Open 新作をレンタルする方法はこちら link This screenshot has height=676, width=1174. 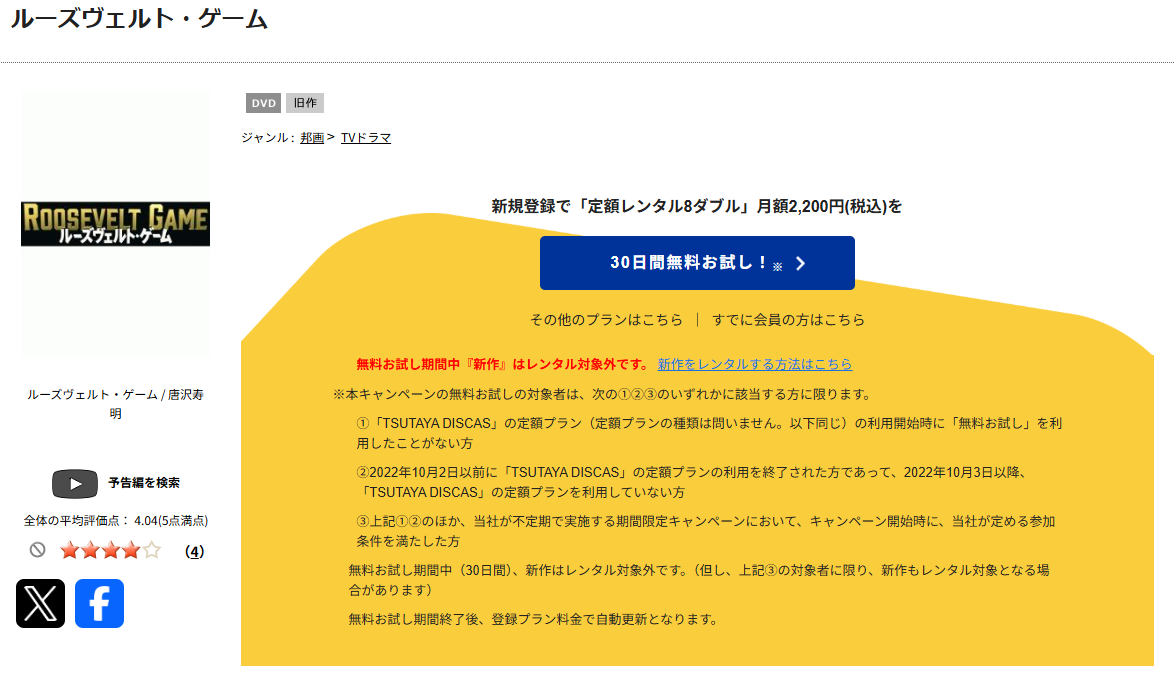point(755,364)
